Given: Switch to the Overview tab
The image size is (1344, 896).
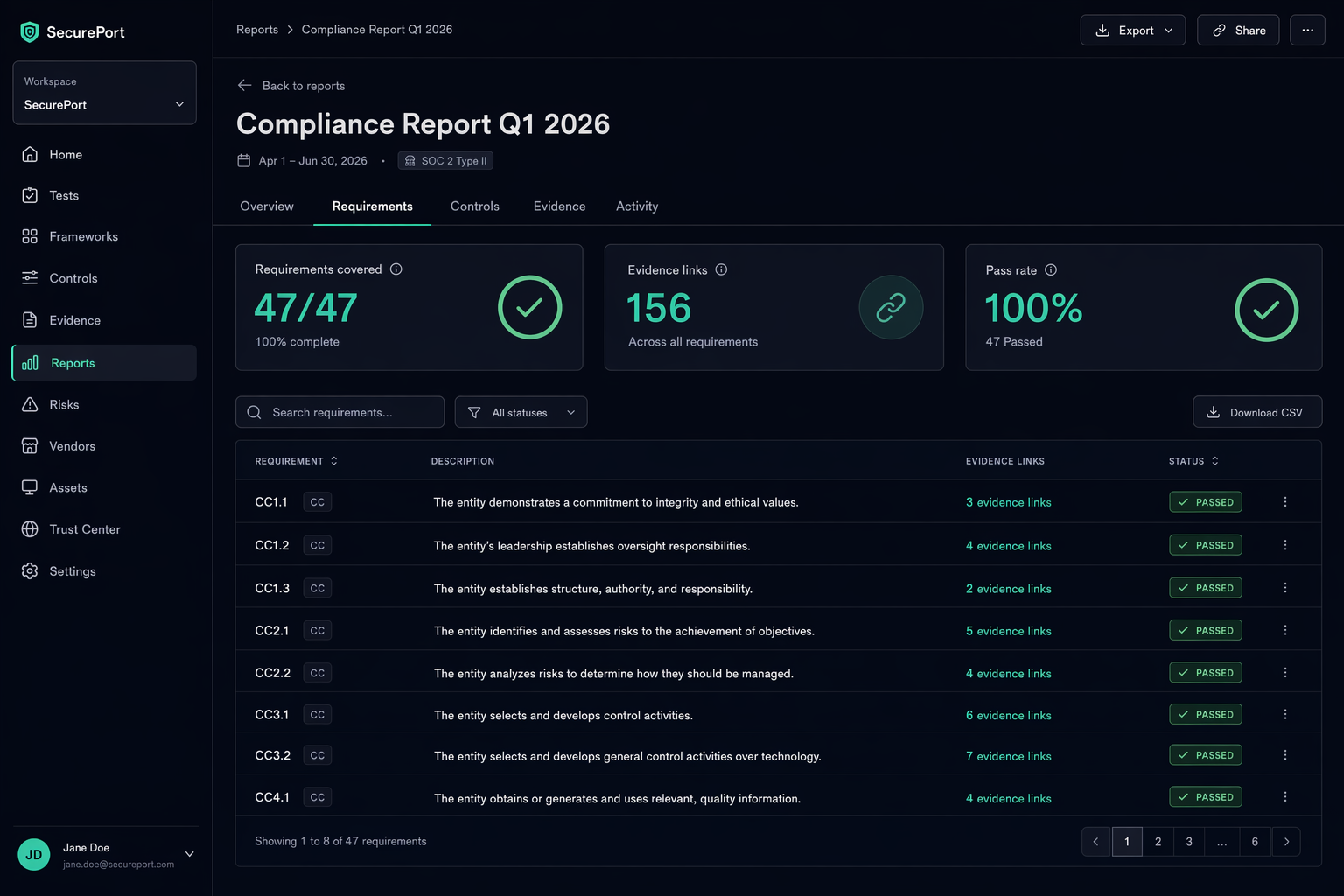Looking at the screenshot, I should tap(267, 206).
